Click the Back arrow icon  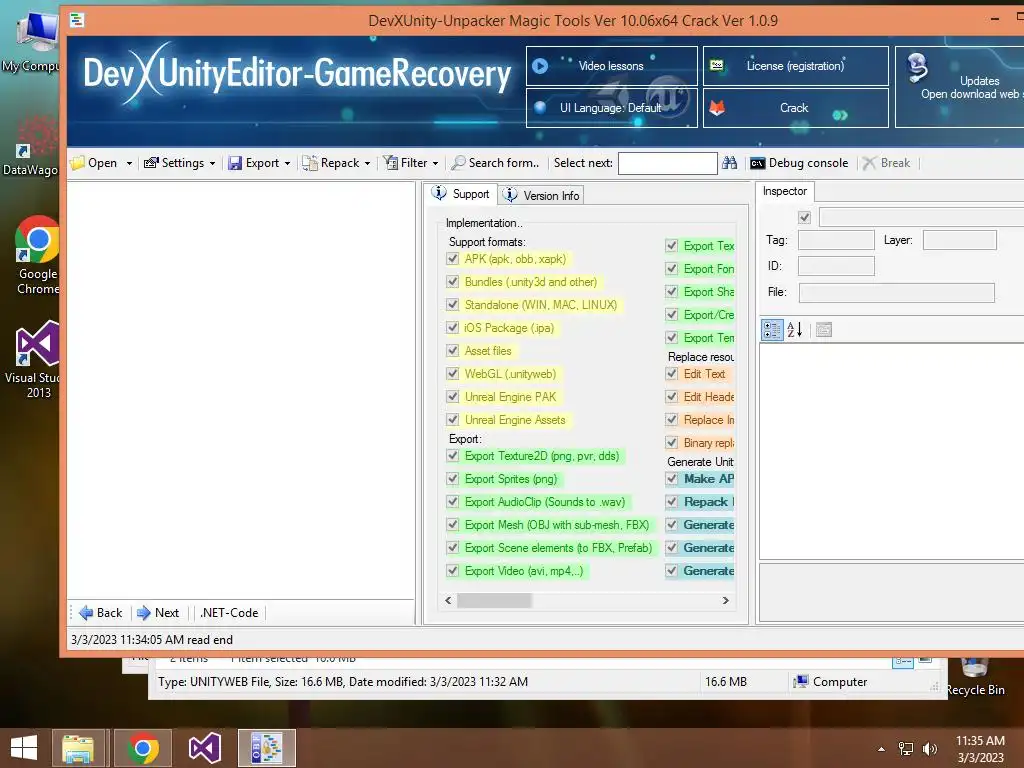[x=86, y=613]
